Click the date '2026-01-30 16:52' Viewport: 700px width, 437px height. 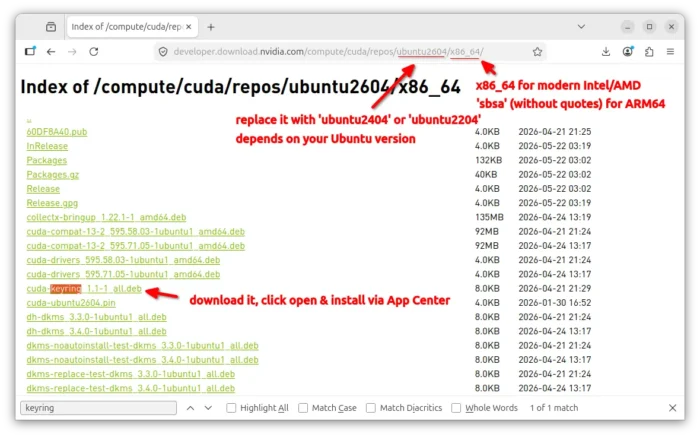[554, 303]
